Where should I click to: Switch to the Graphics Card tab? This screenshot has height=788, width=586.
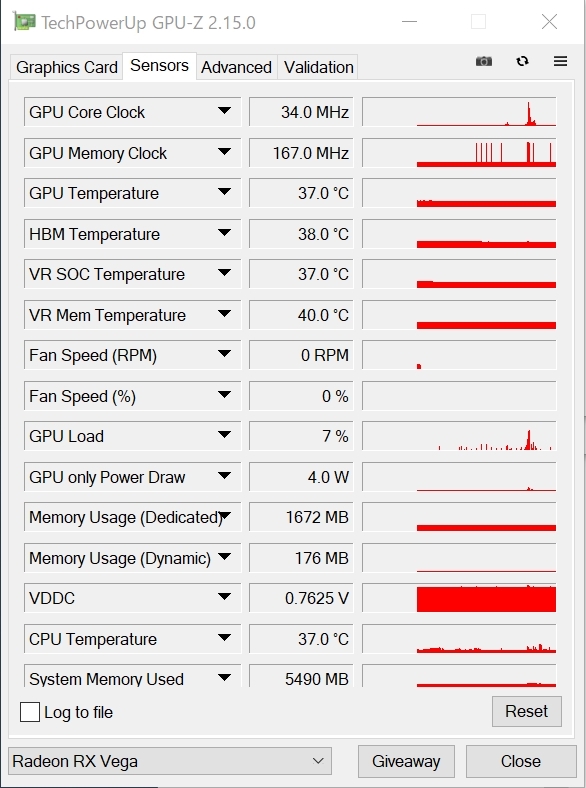coord(66,67)
